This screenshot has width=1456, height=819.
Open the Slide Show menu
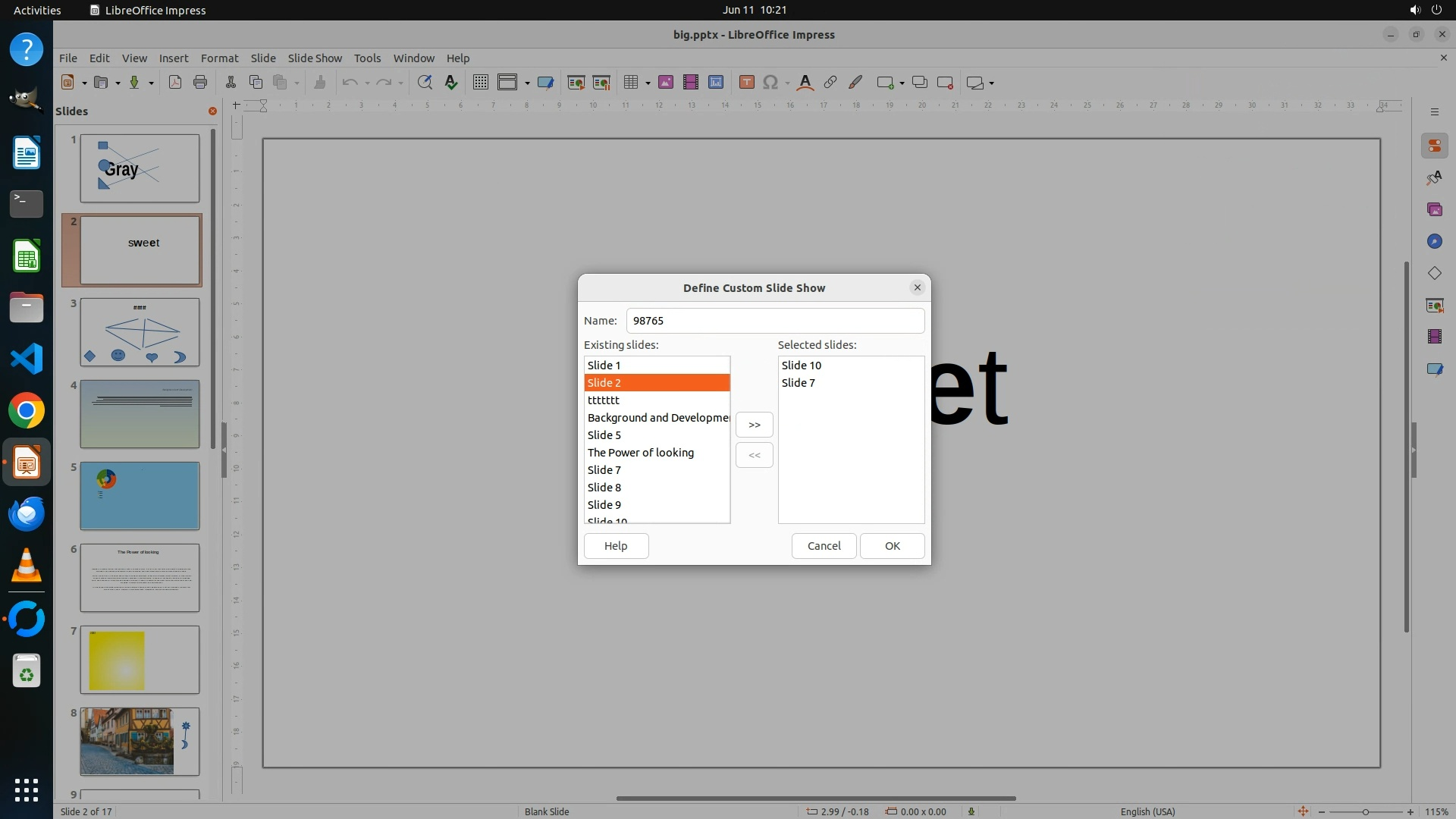tap(314, 58)
